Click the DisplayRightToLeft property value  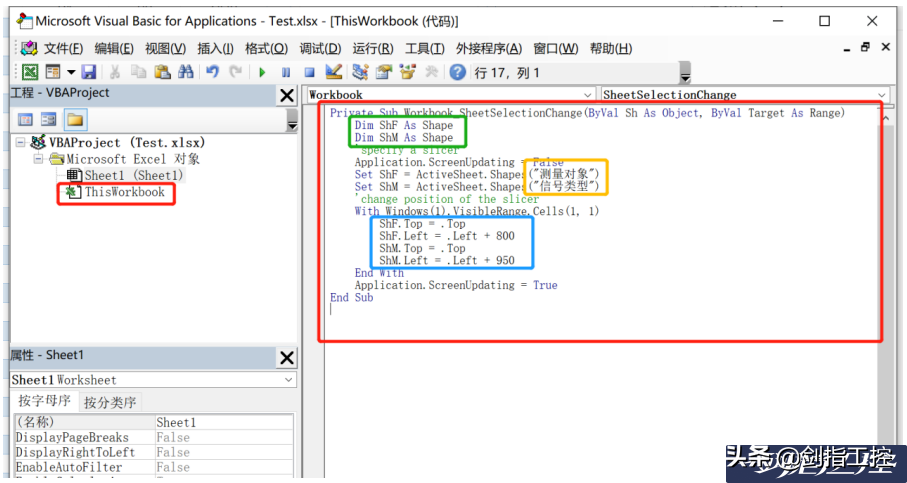pyautogui.click(x=224, y=452)
